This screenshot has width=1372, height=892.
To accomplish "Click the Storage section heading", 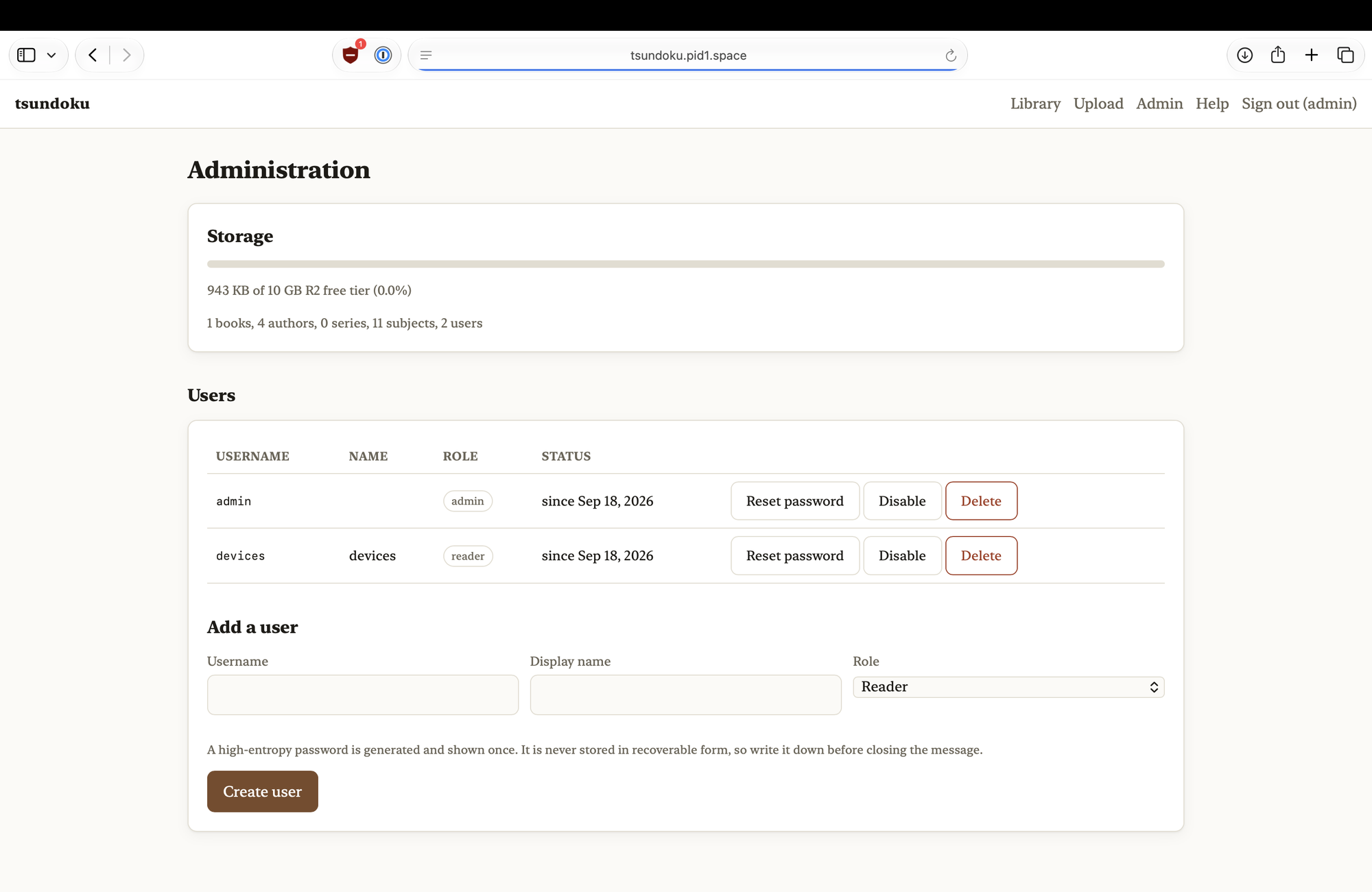I will (x=240, y=236).
